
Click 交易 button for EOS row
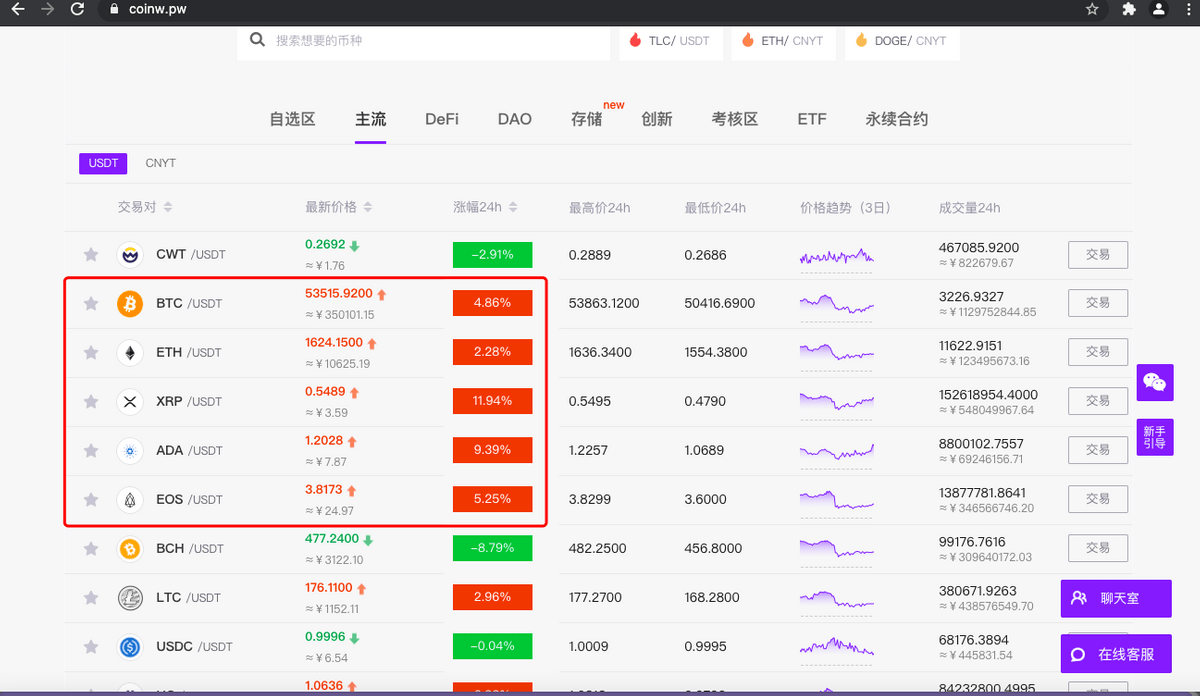tap(1098, 499)
